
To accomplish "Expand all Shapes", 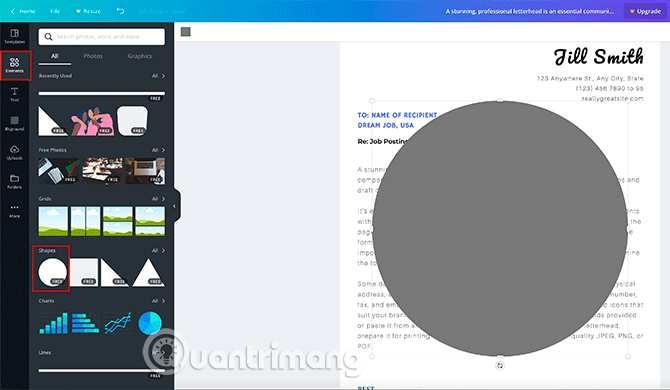I will [x=158, y=251].
